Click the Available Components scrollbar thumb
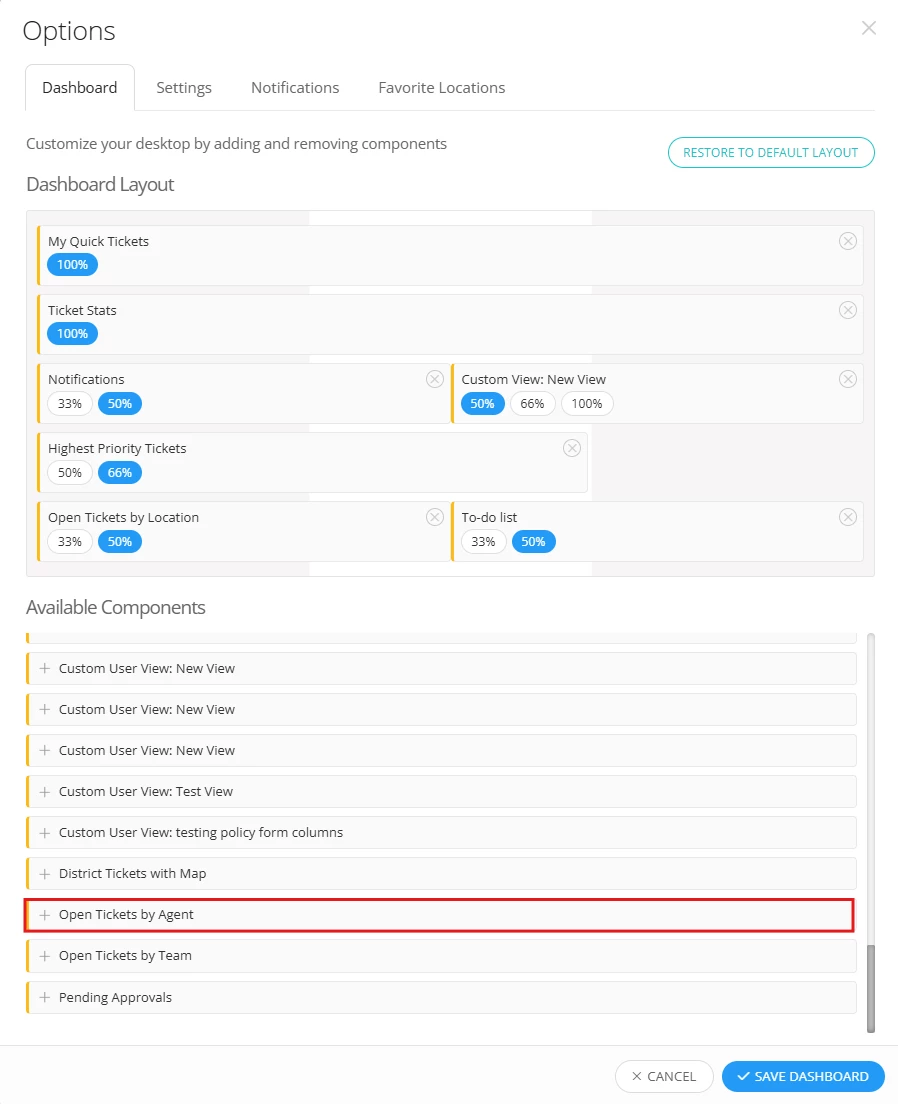The height and width of the screenshot is (1104, 898). [871, 989]
